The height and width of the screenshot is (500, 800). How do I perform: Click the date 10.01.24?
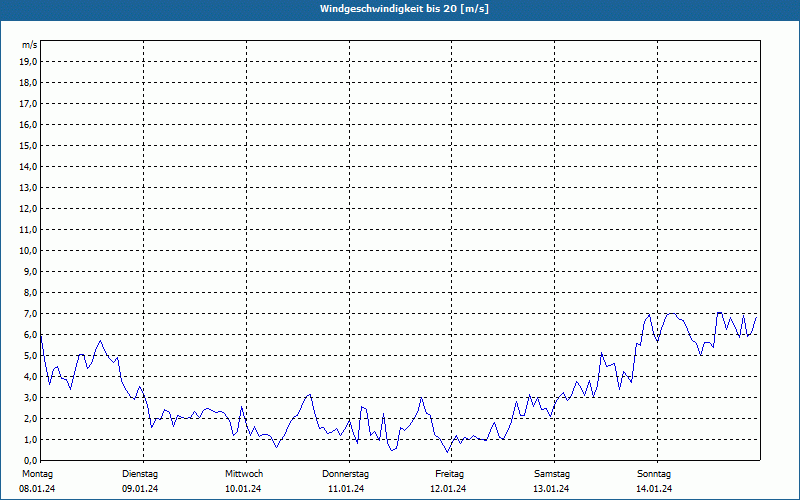coord(243,489)
